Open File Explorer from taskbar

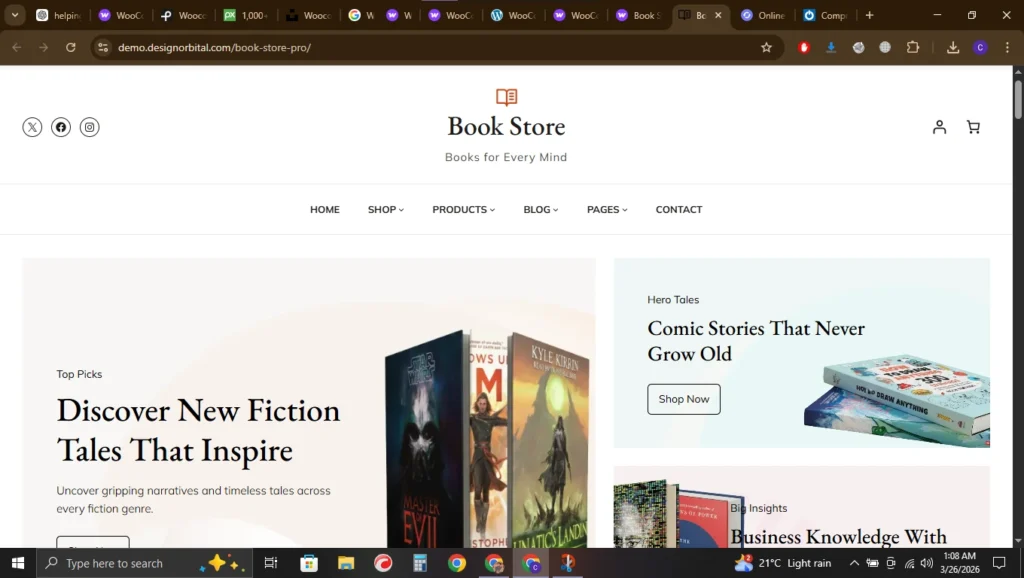click(x=345, y=563)
